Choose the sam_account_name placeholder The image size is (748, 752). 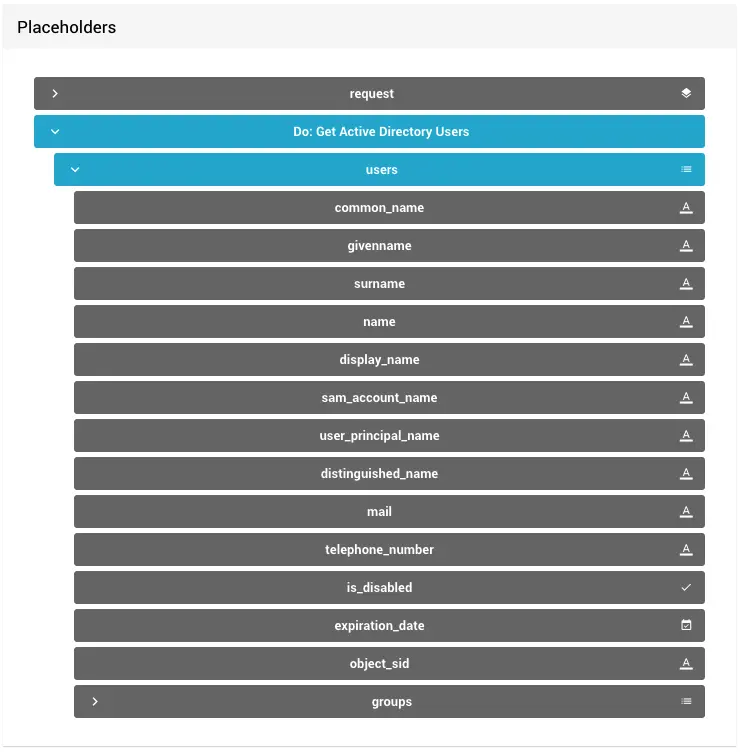(379, 398)
